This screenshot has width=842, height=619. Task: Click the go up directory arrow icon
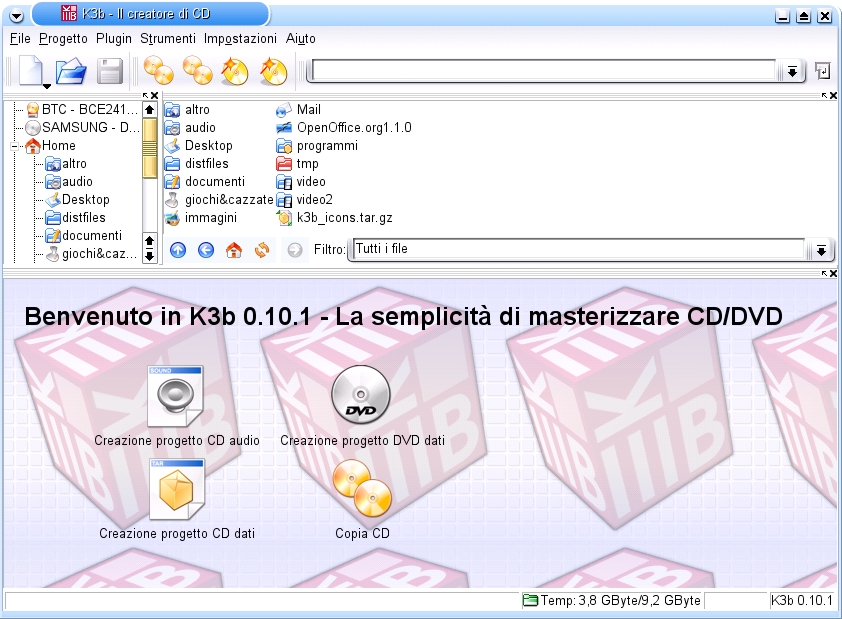click(x=178, y=250)
